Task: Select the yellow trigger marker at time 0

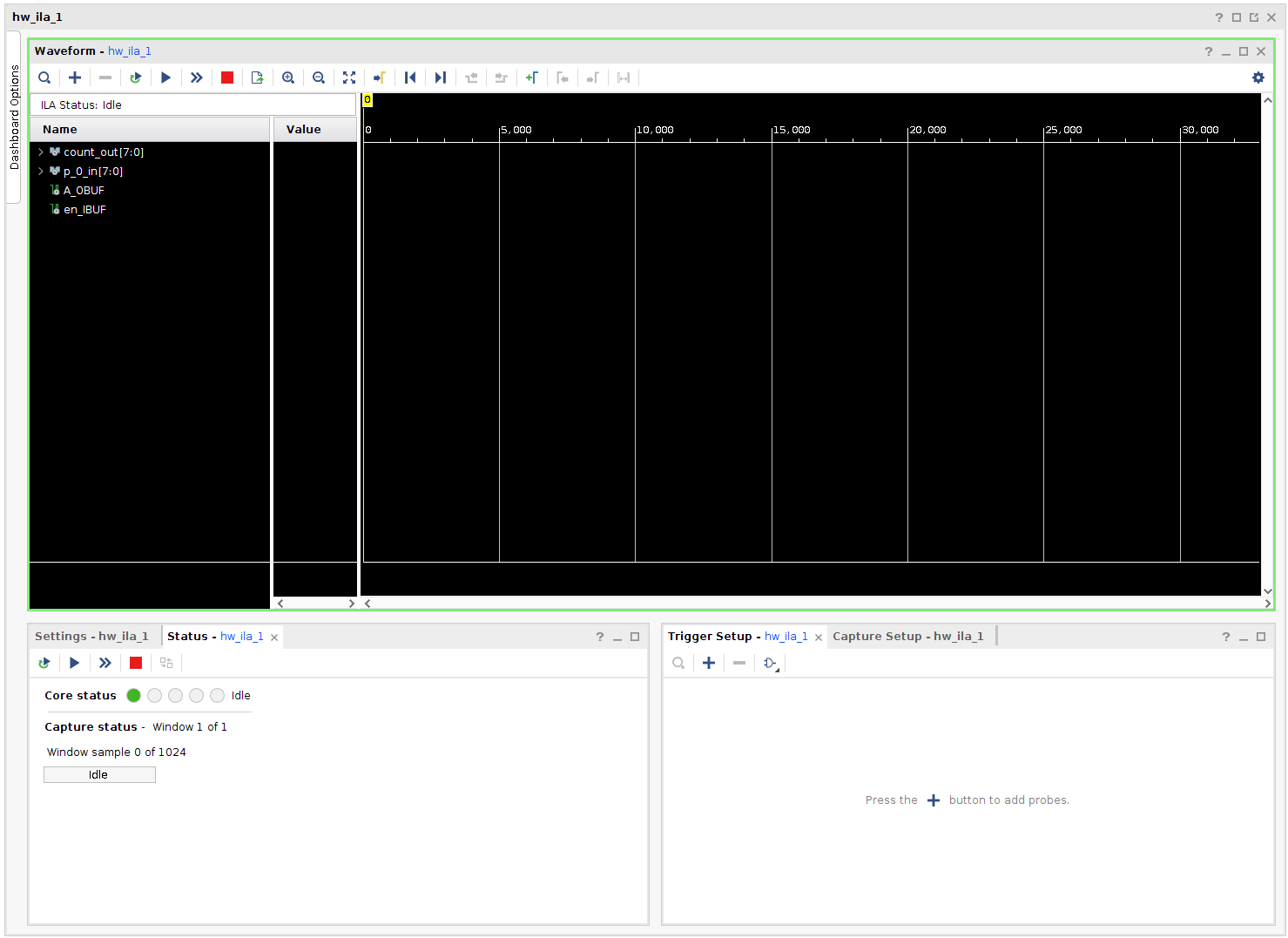Action: click(x=367, y=99)
